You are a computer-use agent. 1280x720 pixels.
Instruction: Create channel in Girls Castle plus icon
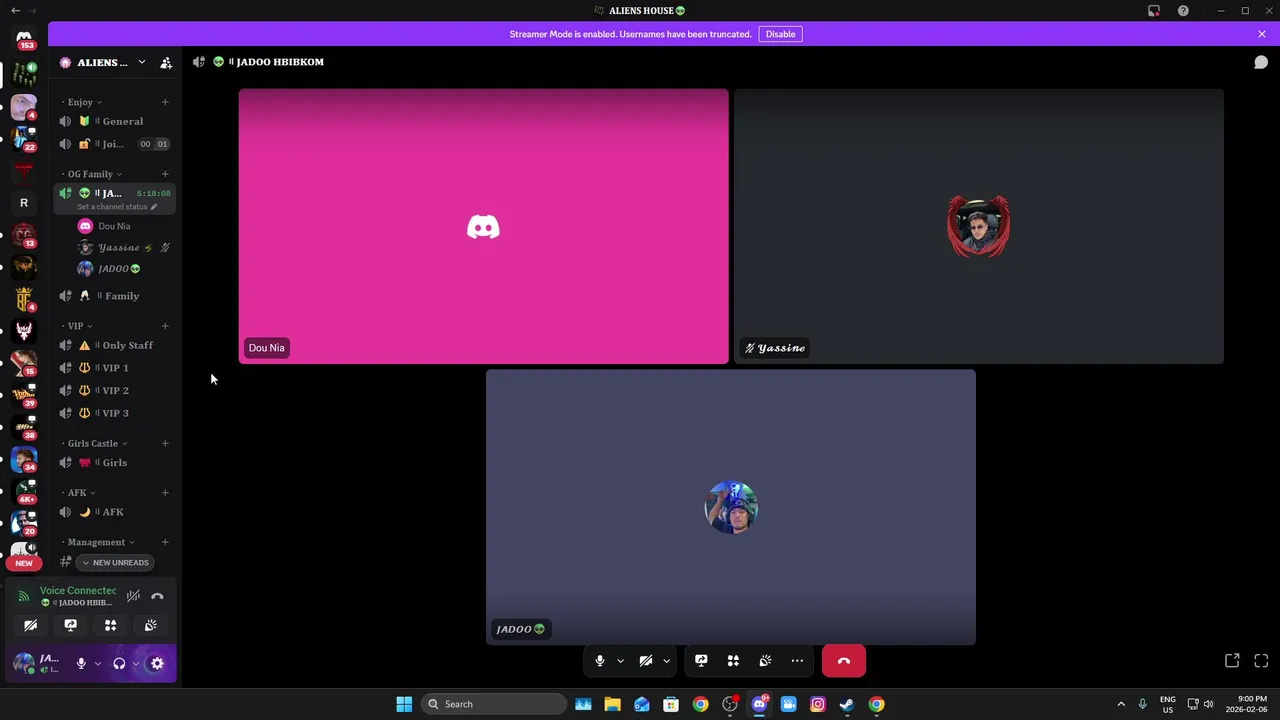[165, 443]
